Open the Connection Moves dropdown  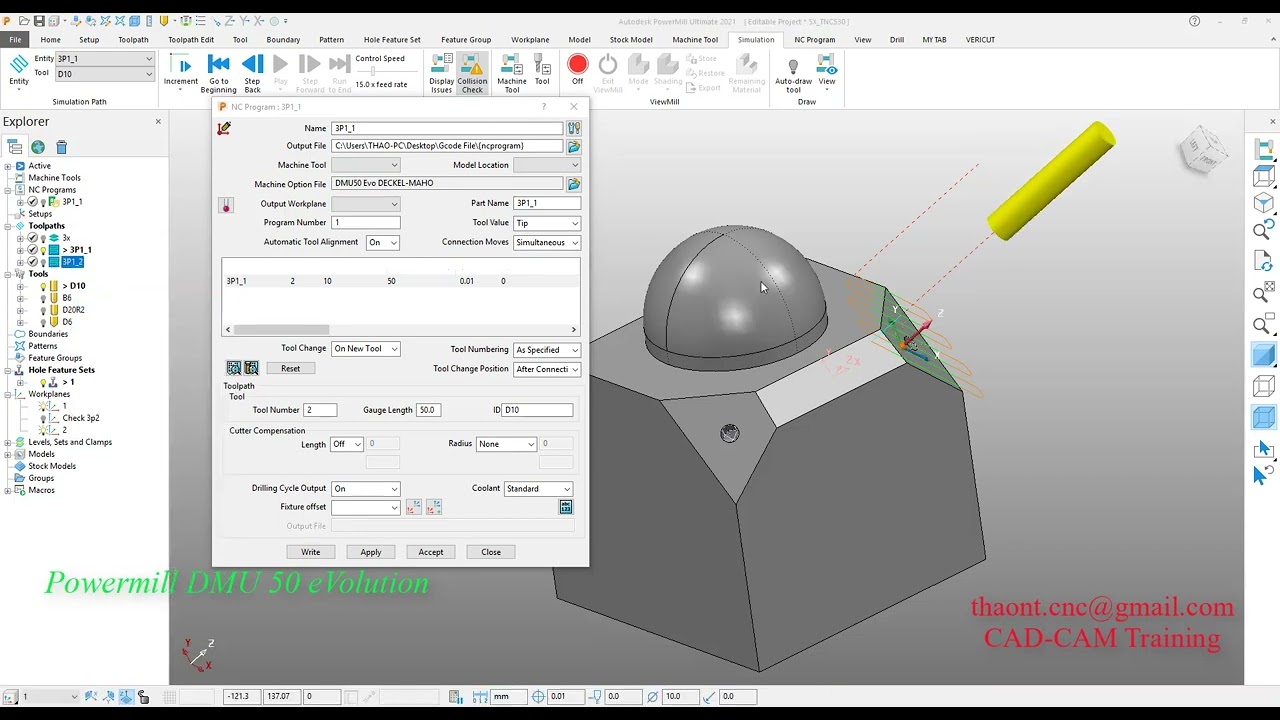pos(547,242)
